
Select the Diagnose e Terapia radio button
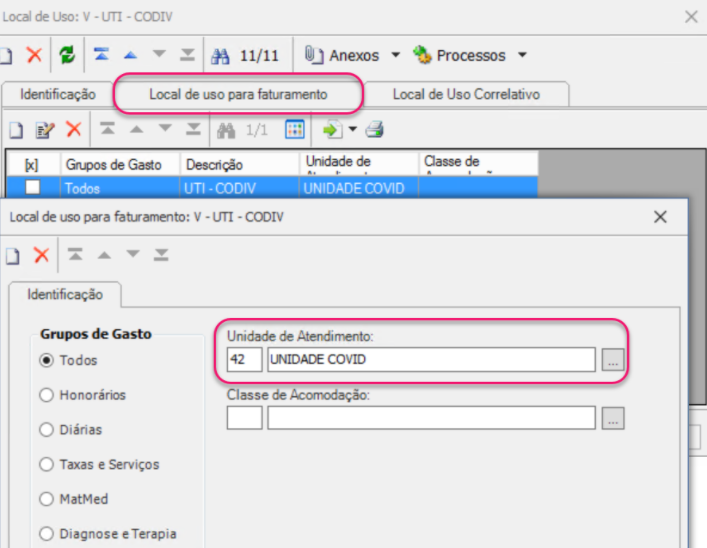click(46, 534)
